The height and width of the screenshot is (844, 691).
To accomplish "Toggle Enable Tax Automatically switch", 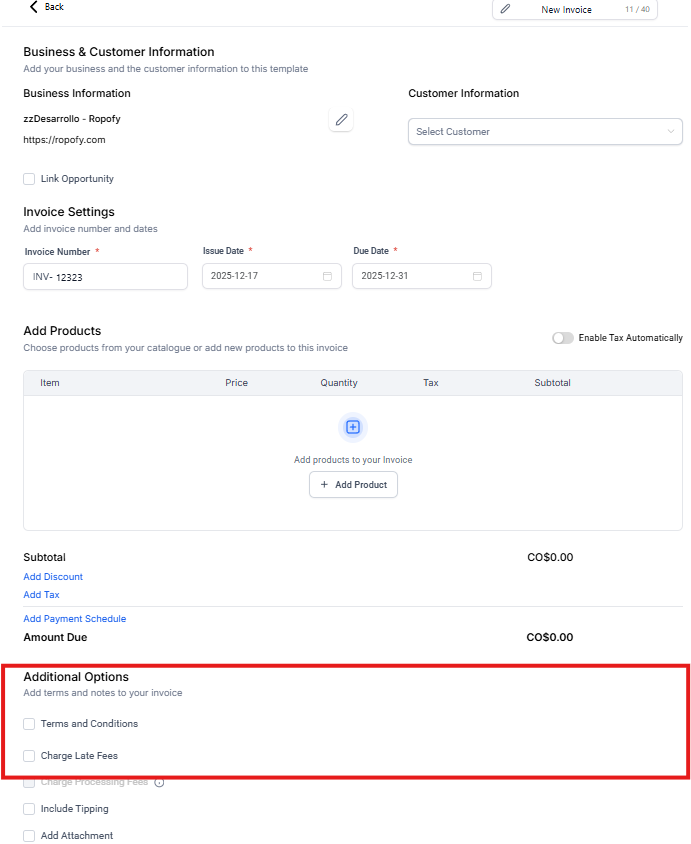I will click(x=563, y=338).
